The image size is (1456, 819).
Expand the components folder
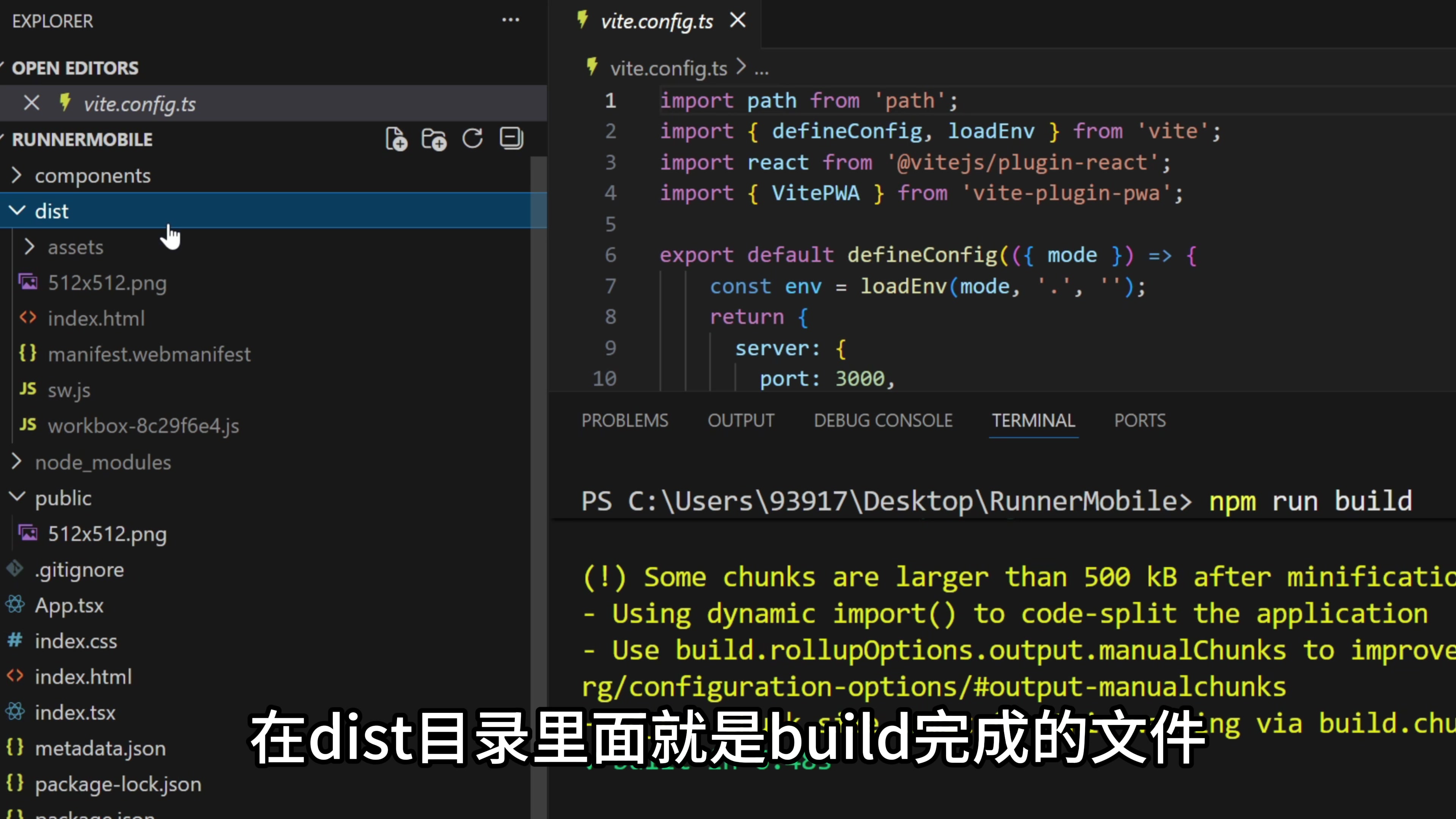click(92, 176)
